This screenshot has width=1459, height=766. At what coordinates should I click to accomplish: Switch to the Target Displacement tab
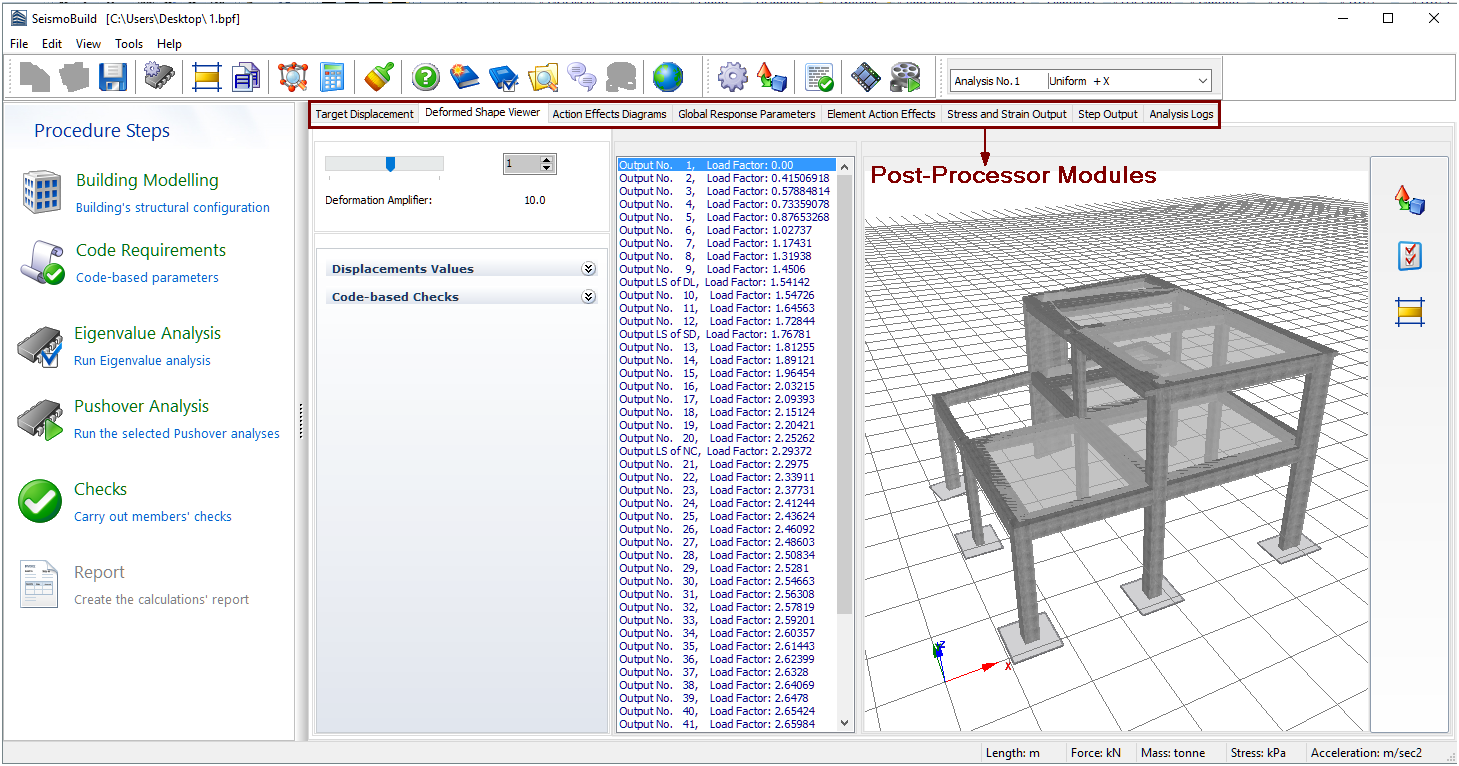click(x=364, y=114)
